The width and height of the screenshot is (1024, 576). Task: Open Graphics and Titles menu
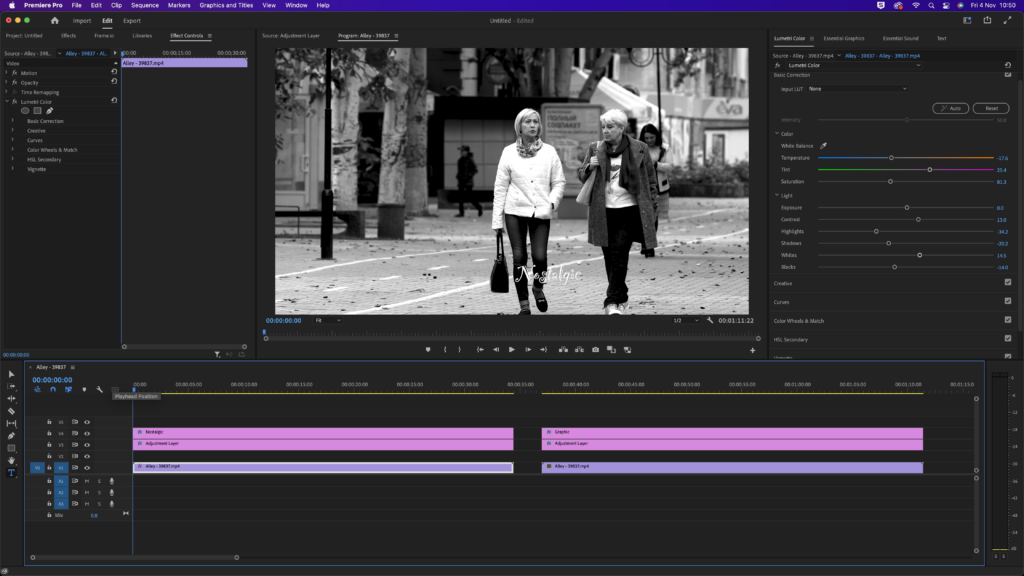226,5
